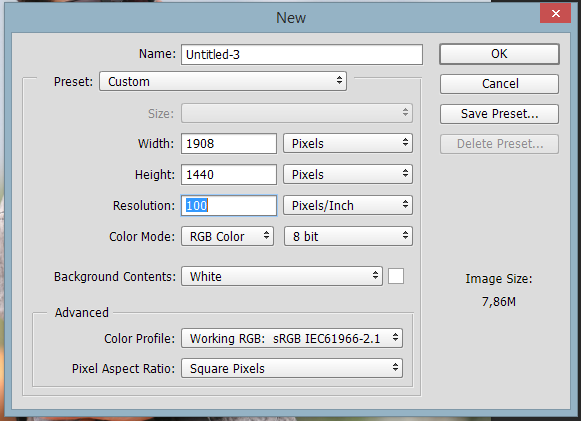This screenshot has height=421, width=581.
Task: Open the Preset dropdown showing Custom
Action: (223, 82)
